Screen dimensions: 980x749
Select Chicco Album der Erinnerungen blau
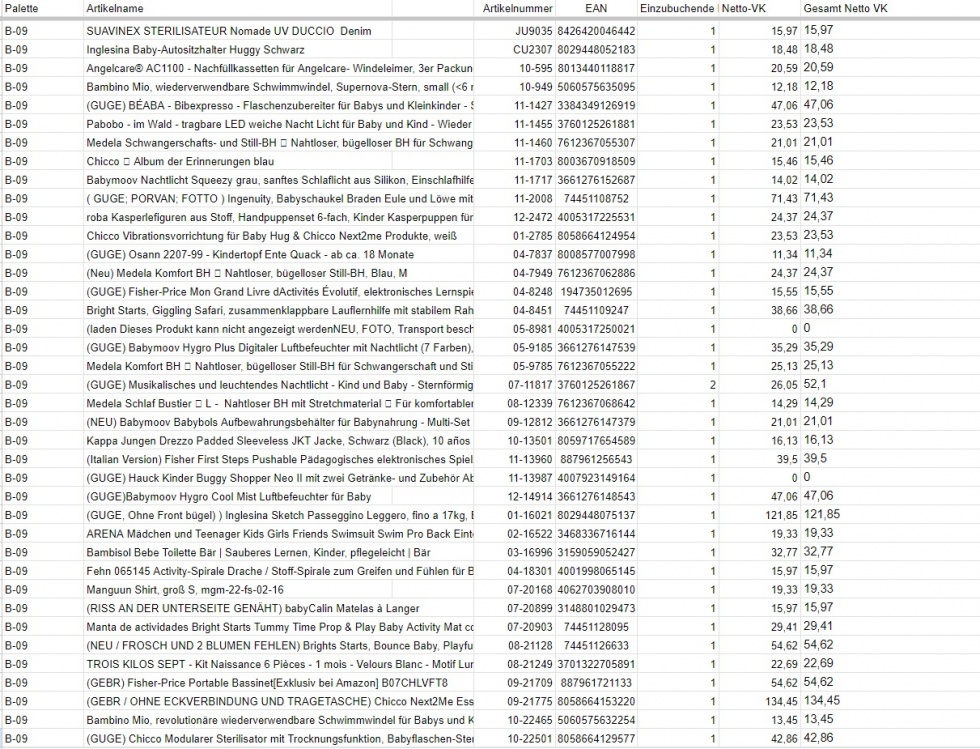pos(180,161)
